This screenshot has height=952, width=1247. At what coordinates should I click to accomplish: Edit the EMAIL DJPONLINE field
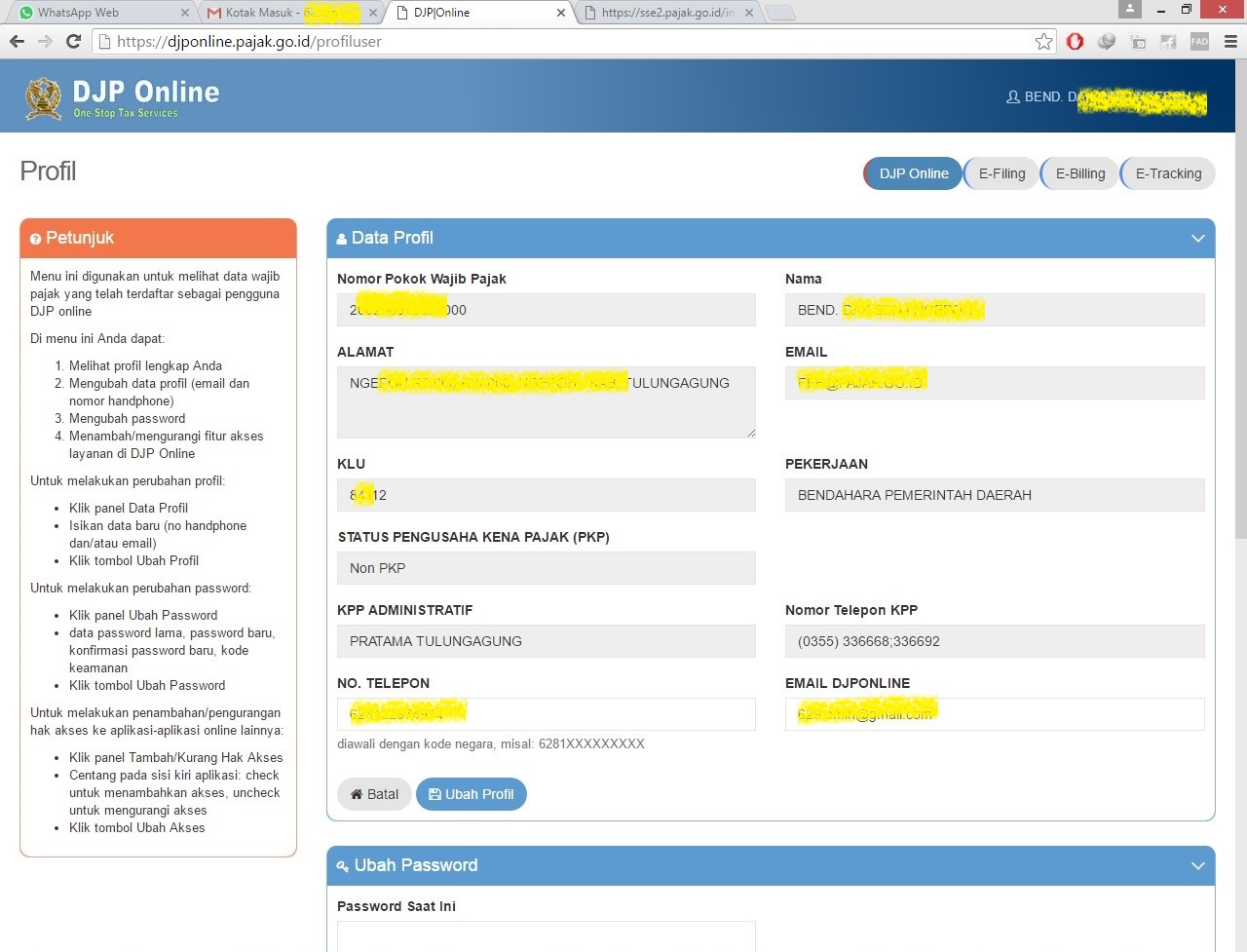pyautogui.click(x=995, y=714)
